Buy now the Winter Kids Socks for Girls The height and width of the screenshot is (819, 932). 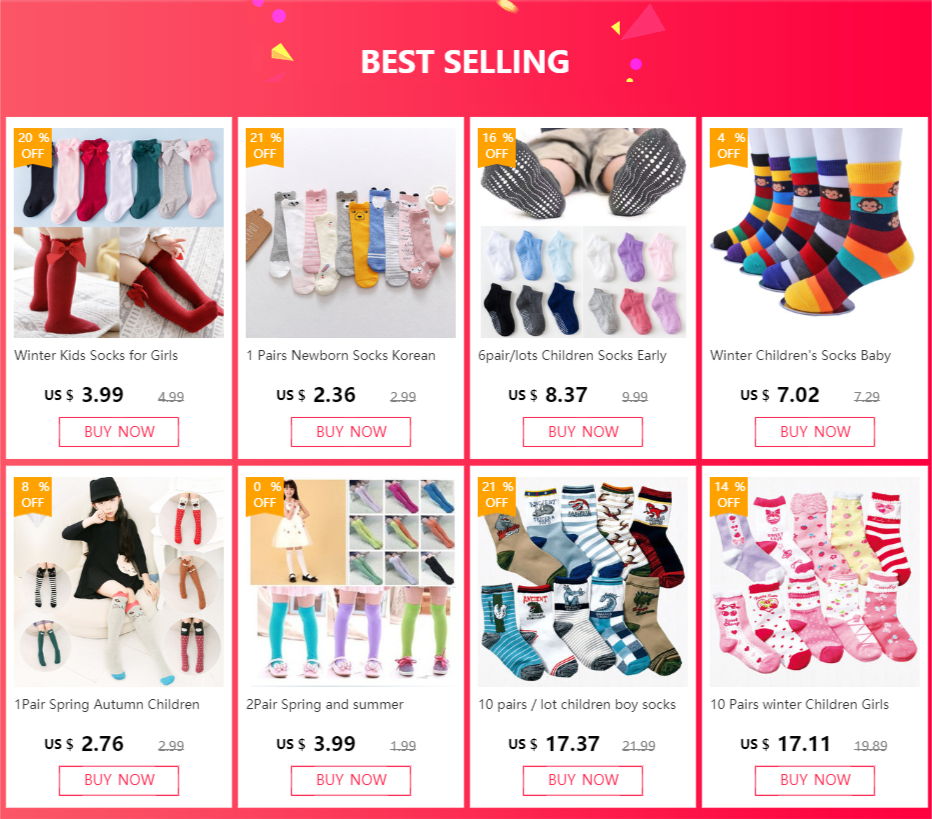[119, 431]
